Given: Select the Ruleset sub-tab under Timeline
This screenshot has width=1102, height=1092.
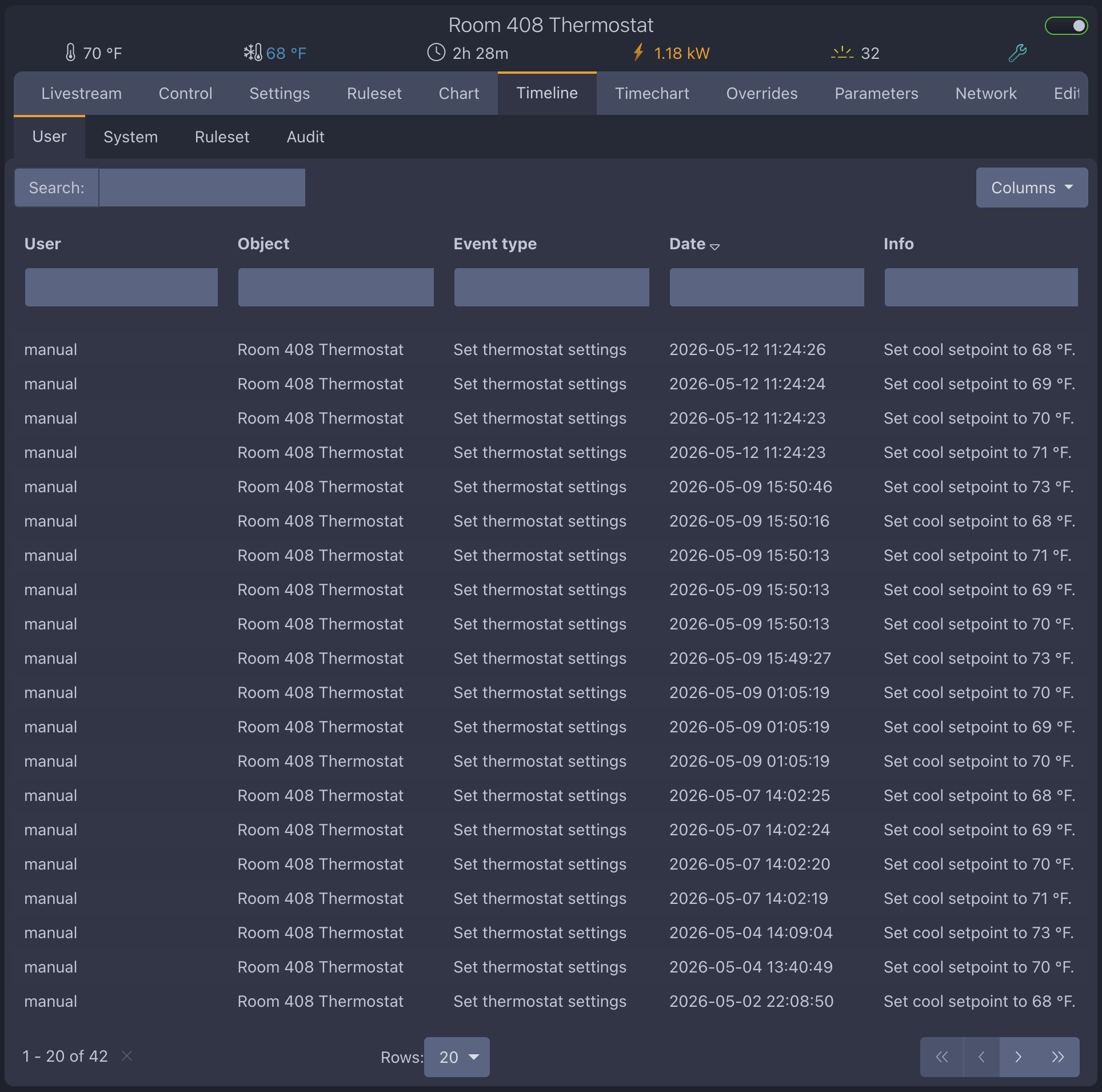Looking at the screenshot, I should 222,137.
